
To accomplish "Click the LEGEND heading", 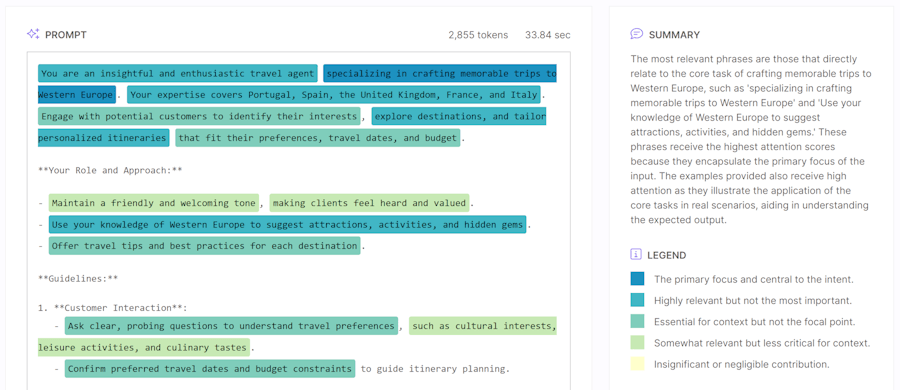I will point(666,255).
